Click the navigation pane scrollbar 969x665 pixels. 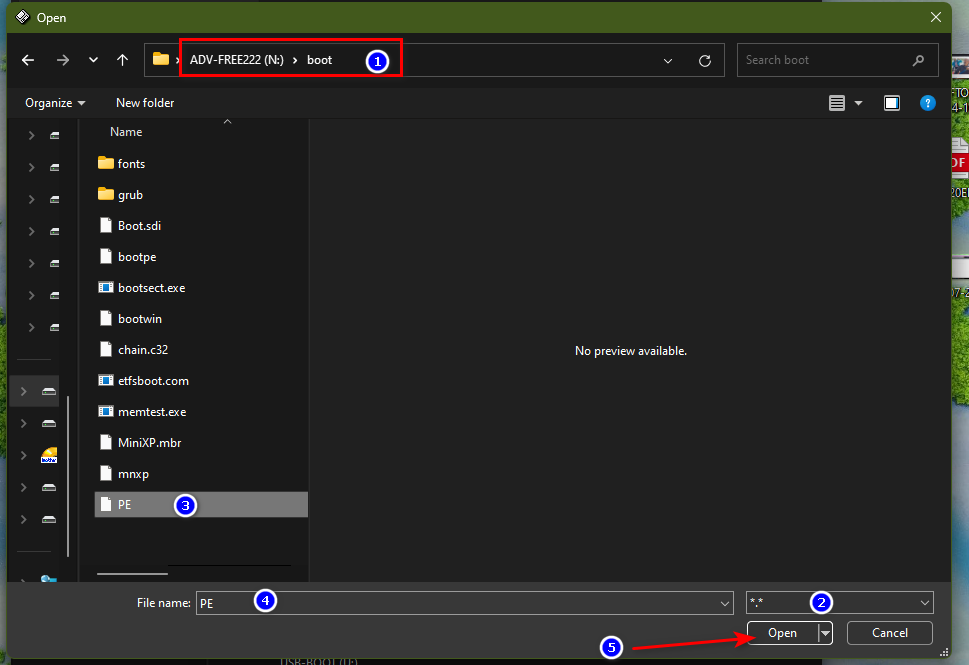[68, 476]
